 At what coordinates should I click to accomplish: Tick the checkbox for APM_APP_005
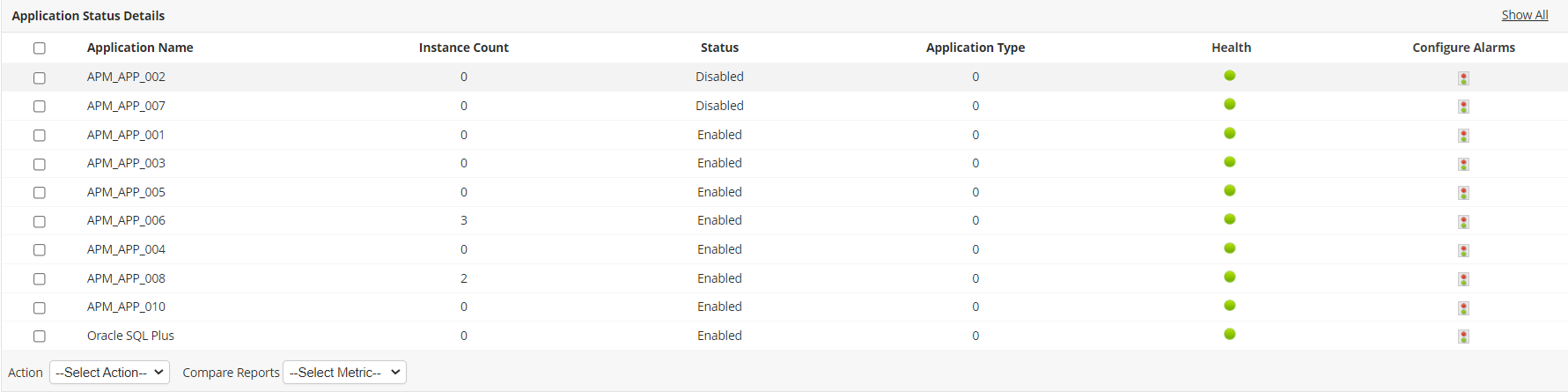point(40,193)
